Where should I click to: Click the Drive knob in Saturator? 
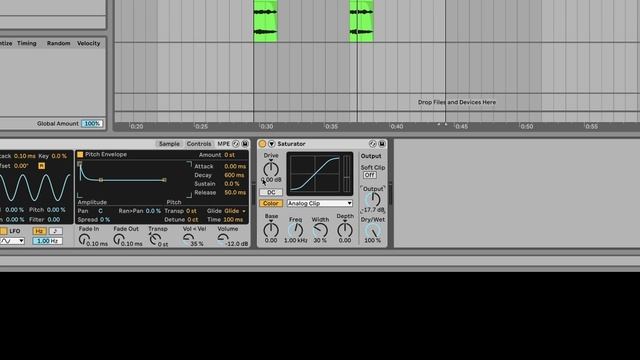271,168
